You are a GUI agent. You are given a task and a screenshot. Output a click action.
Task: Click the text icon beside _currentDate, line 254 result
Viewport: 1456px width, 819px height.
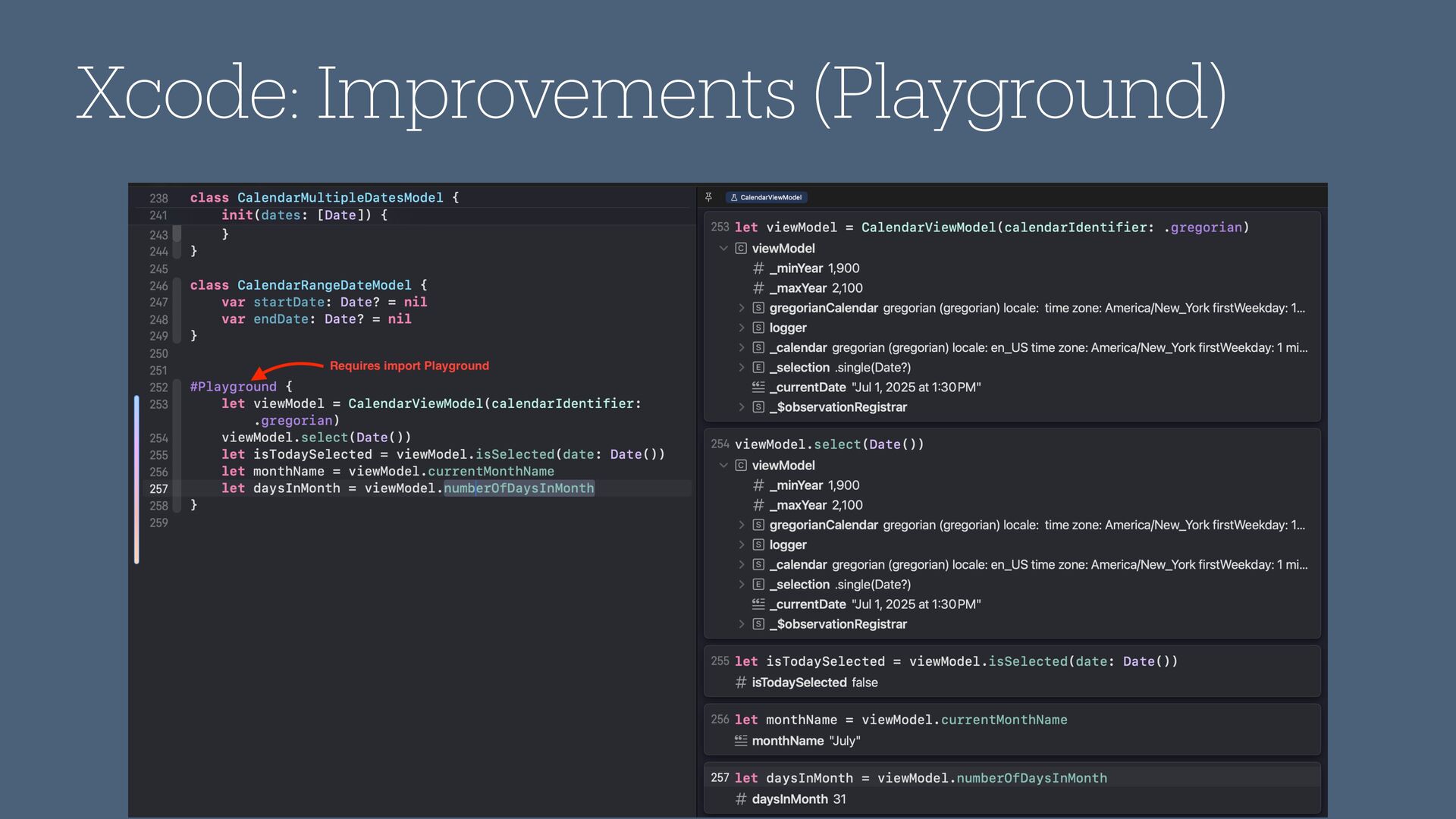pyautogui.click(x=758, y=604)
